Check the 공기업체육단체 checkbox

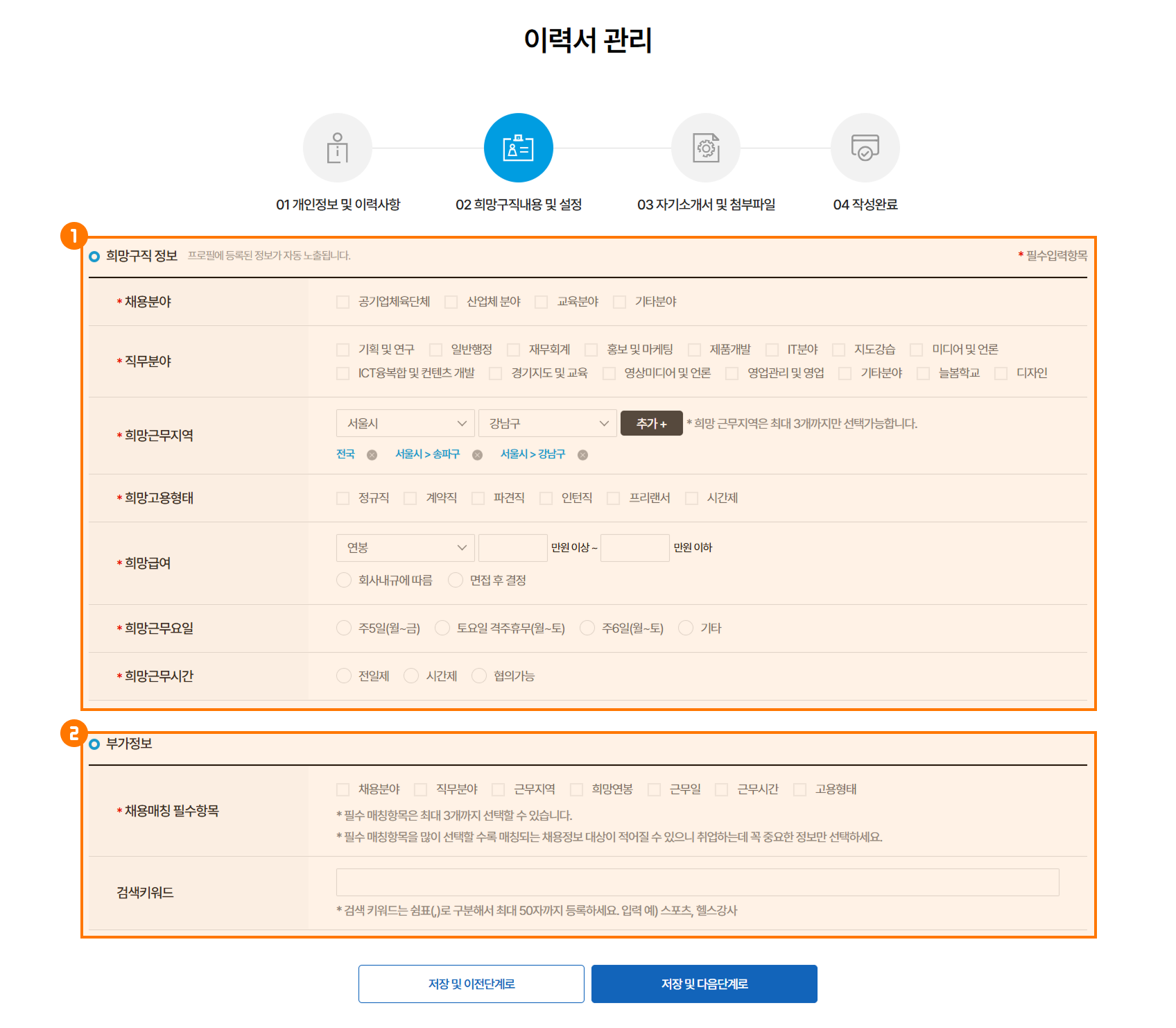(x=343, y=302)
